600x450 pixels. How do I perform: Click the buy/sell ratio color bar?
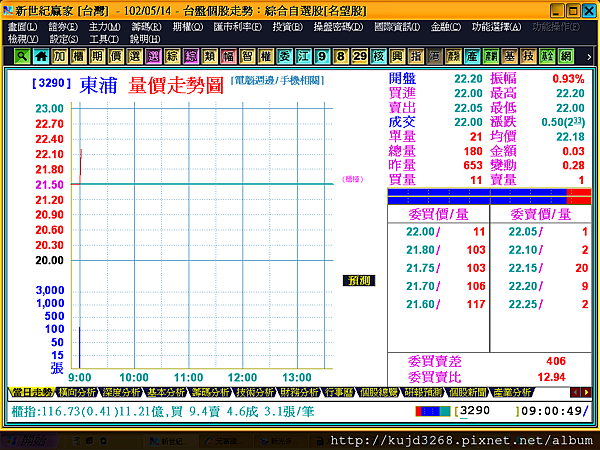coord(489,196)
